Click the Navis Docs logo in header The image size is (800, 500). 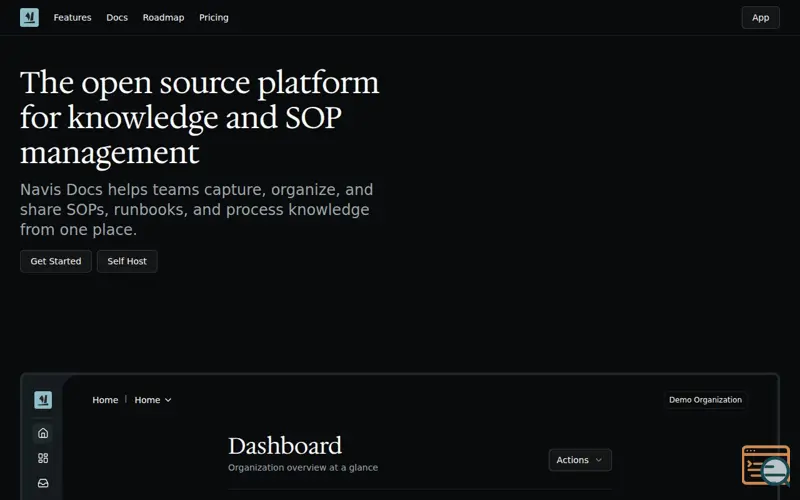[29, 17]
